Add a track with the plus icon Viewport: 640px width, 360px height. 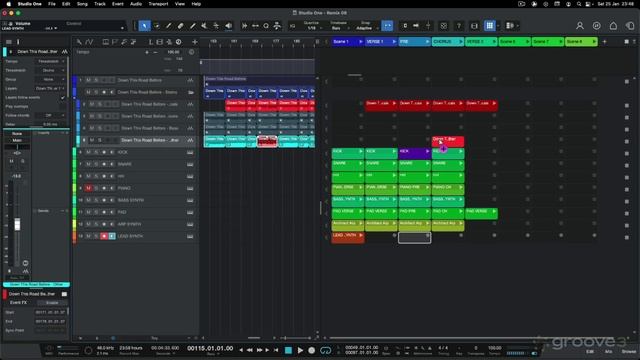195,42
